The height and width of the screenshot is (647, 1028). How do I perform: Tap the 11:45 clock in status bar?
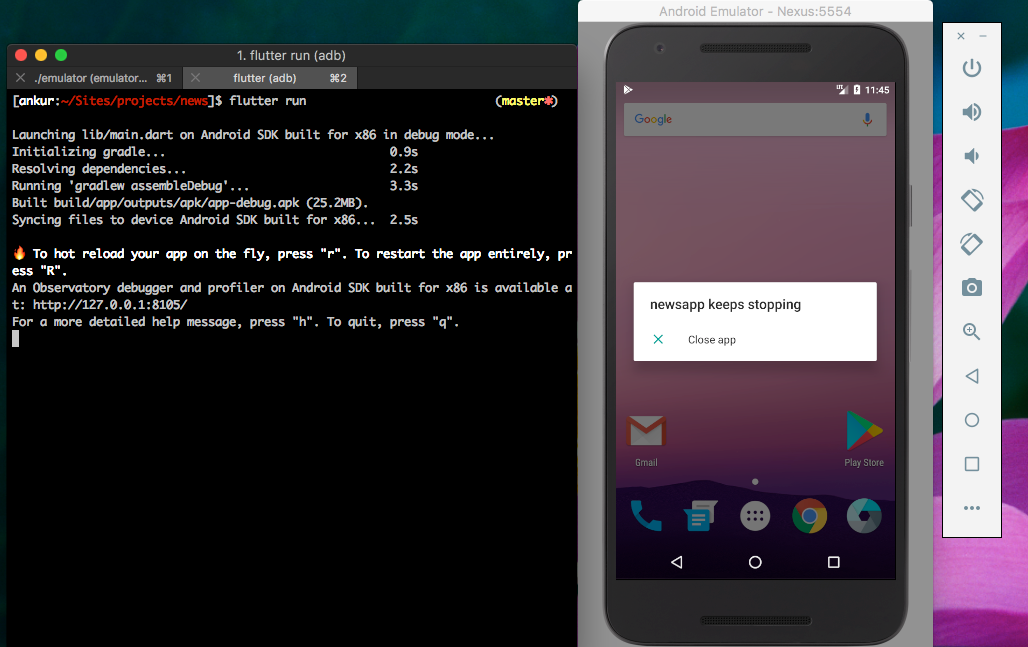click(x=877, y=90)
